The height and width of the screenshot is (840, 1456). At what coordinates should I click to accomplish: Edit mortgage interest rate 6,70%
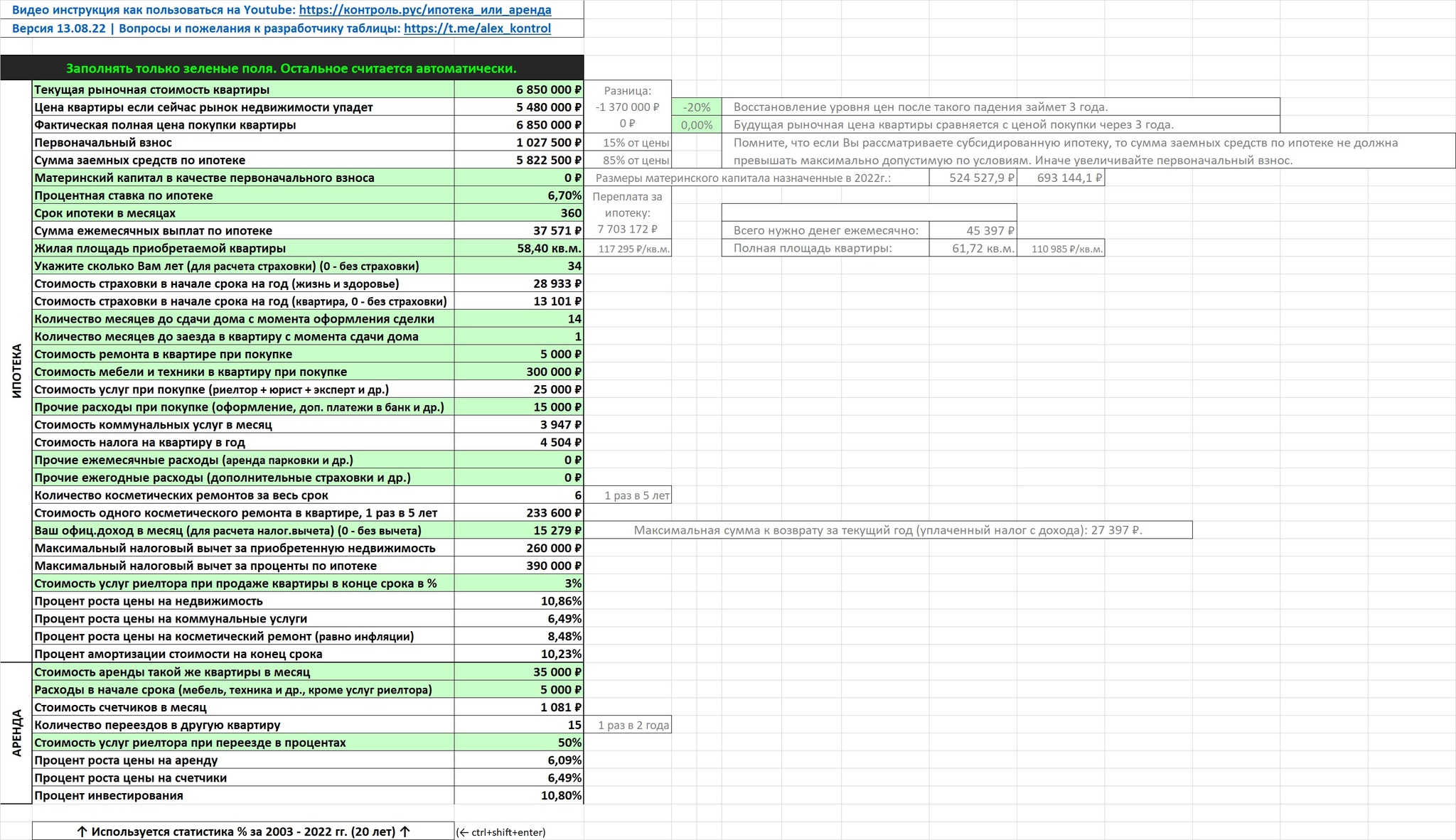(519, 195)
